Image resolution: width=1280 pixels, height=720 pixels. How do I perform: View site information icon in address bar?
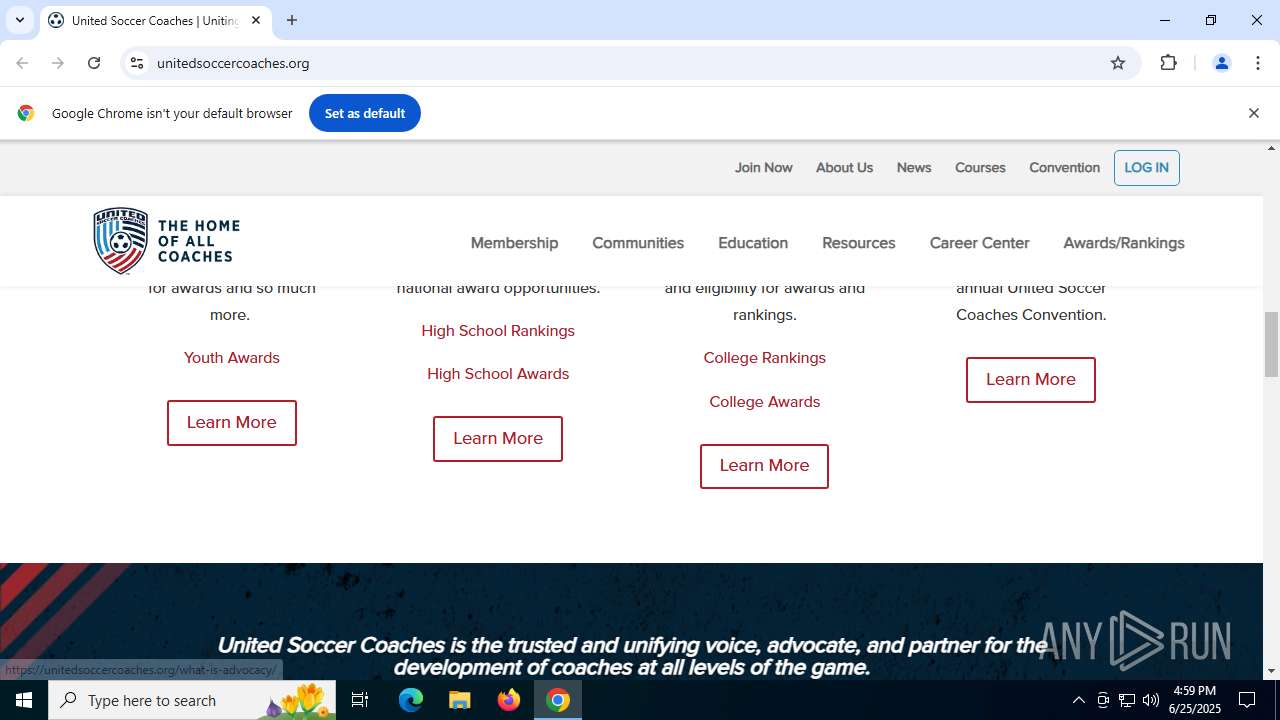click(137, 63)
